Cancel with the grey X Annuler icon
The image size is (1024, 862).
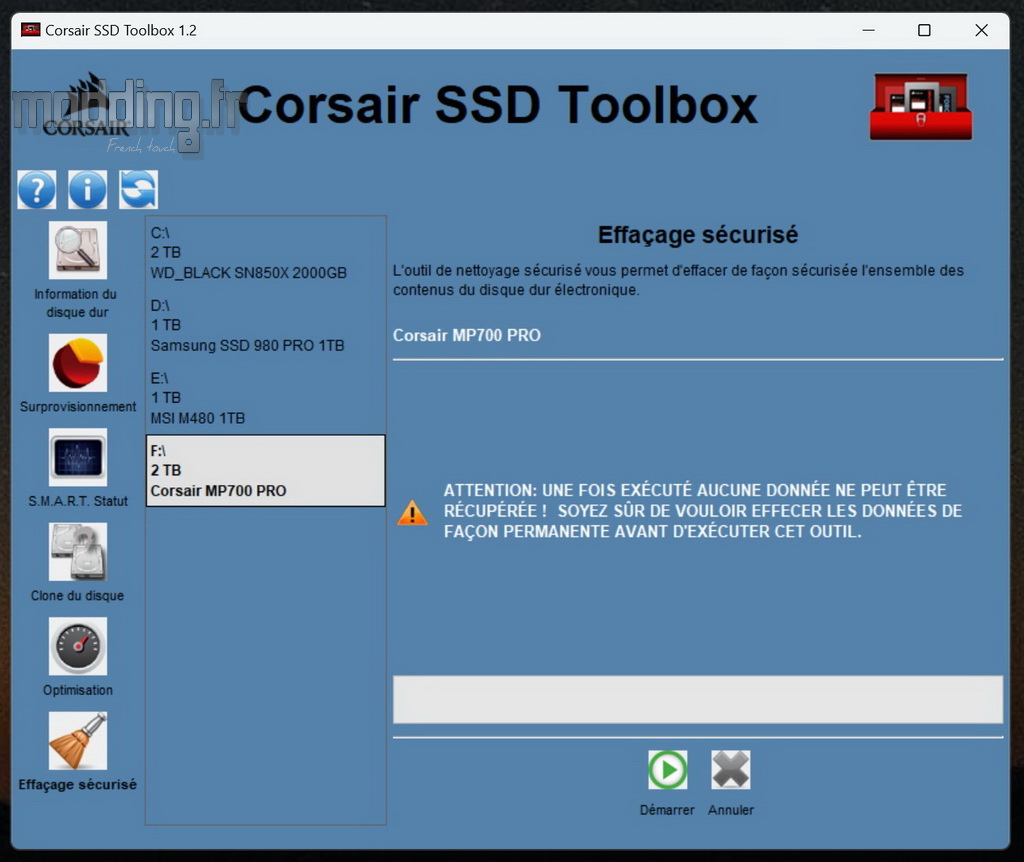click(731, 770)
